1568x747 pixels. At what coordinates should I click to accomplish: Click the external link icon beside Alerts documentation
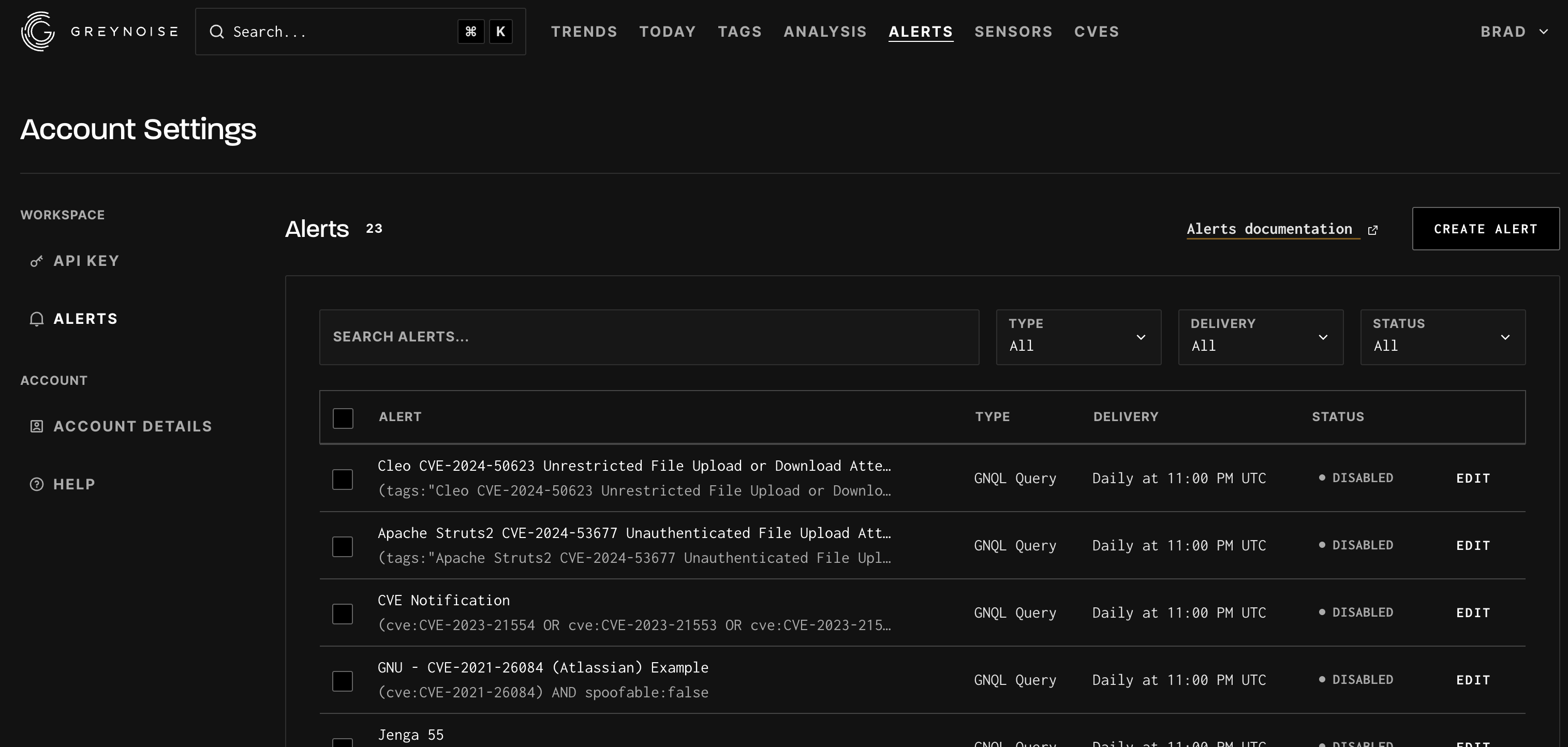coord(1372,230)
